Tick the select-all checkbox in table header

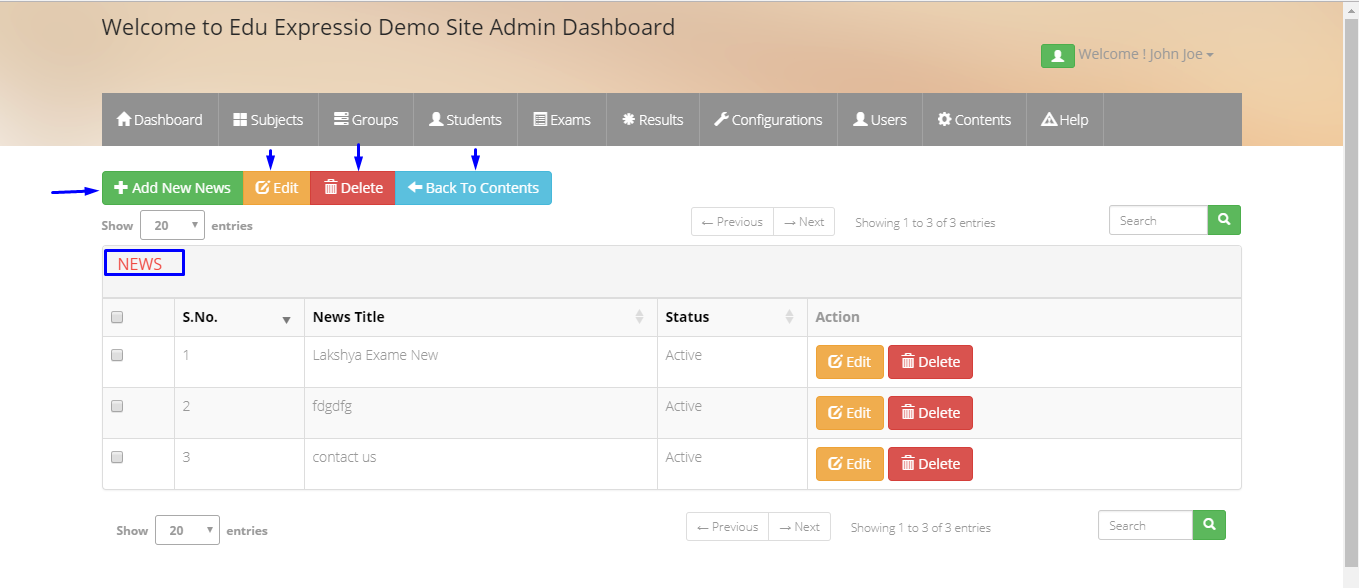[117, 317]
